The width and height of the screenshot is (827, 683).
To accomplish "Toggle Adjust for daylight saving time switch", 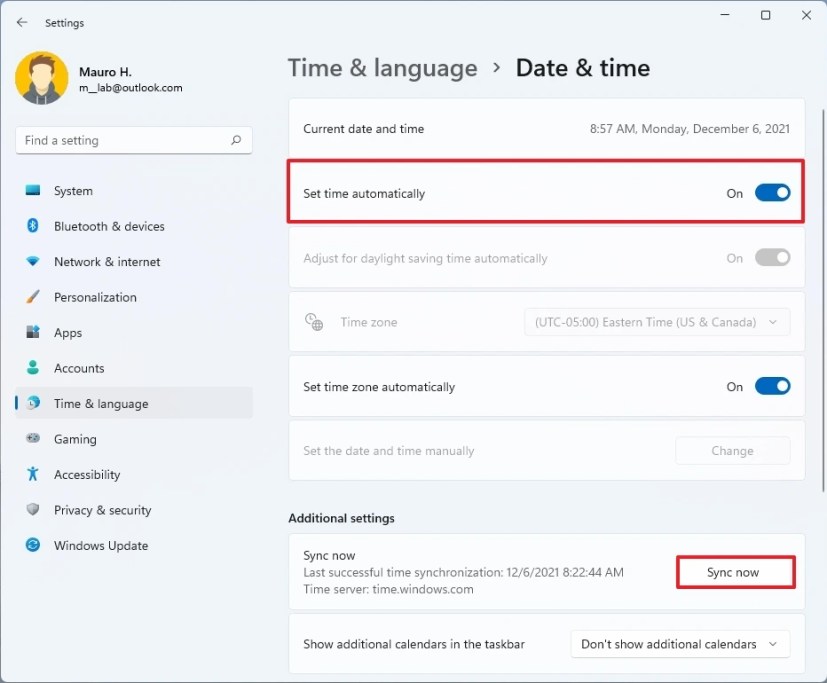I will 772,258.
